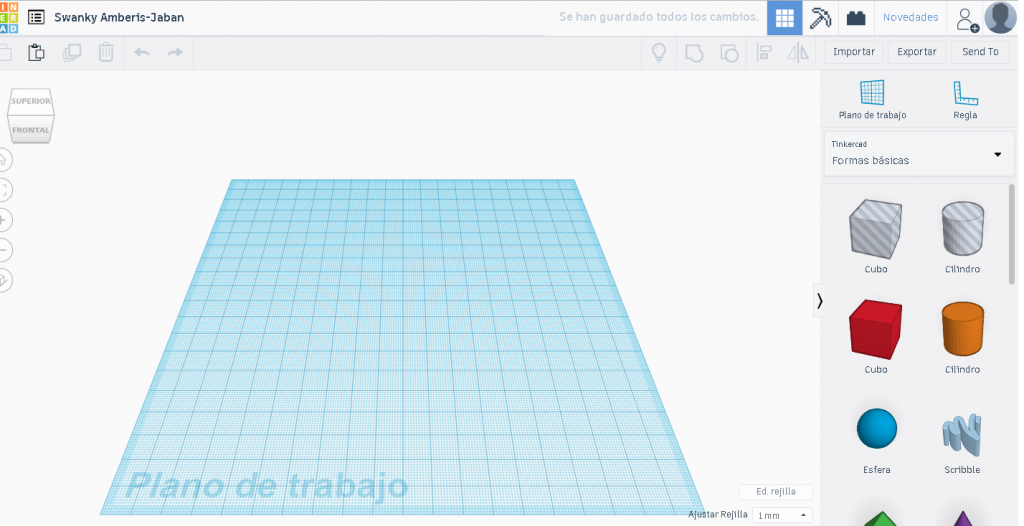
Task: Select the Plano de trabajo tool
Action: (872, 100)
